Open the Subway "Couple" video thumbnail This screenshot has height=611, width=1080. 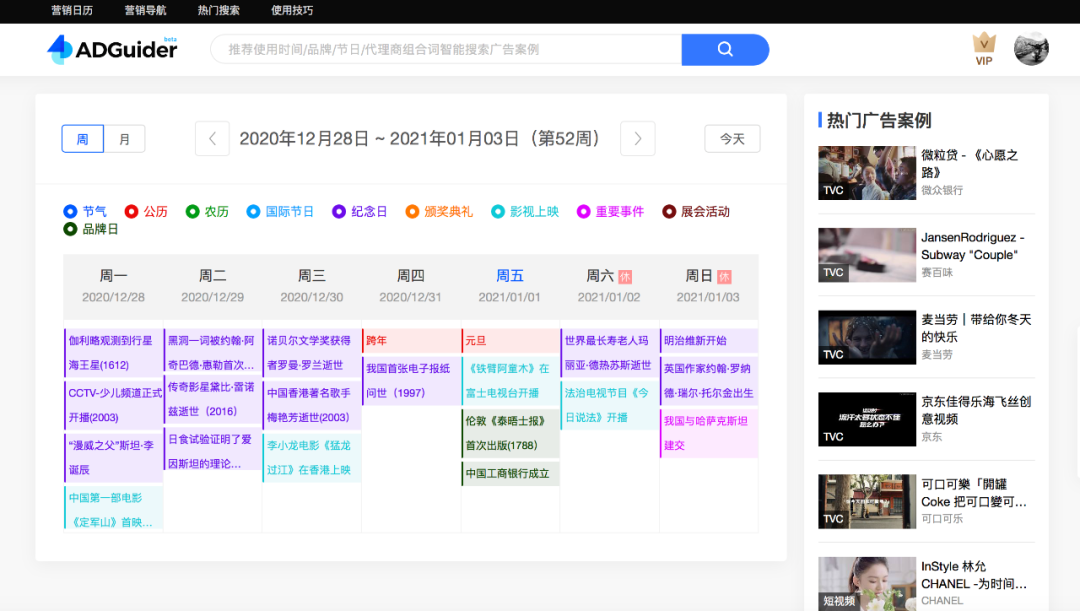click(866, 255)
